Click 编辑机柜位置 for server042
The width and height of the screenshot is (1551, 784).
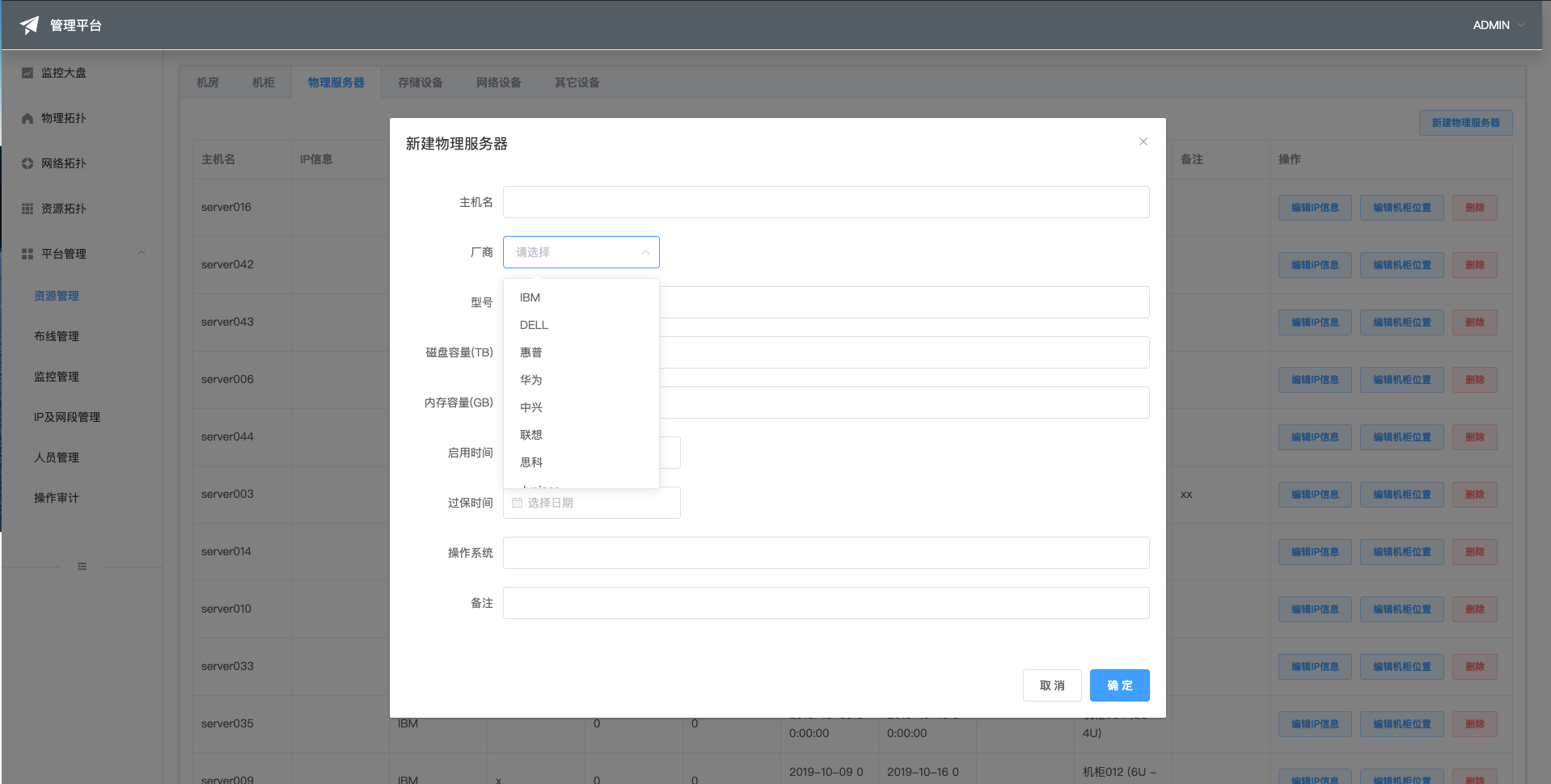click(1402, 265)
